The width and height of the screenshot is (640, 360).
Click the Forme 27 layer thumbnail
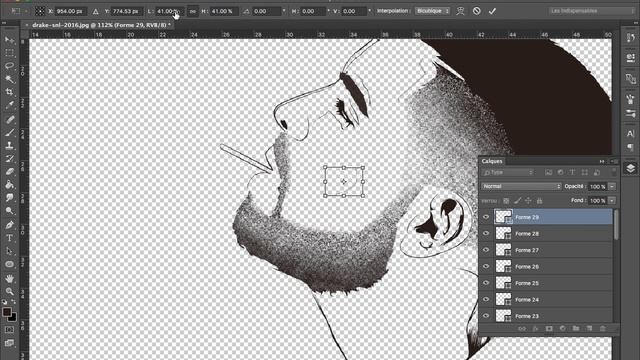click(x=503, y=250)
